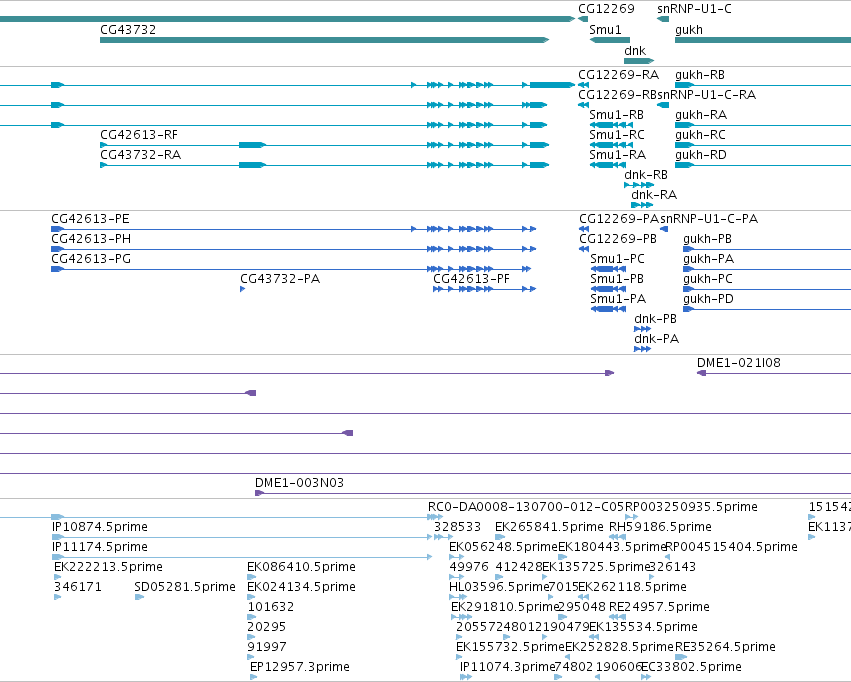The height and width of the screenshot is (682, 851).
Task: Select the CG43732 gene bar
Action: click(325, 40)
